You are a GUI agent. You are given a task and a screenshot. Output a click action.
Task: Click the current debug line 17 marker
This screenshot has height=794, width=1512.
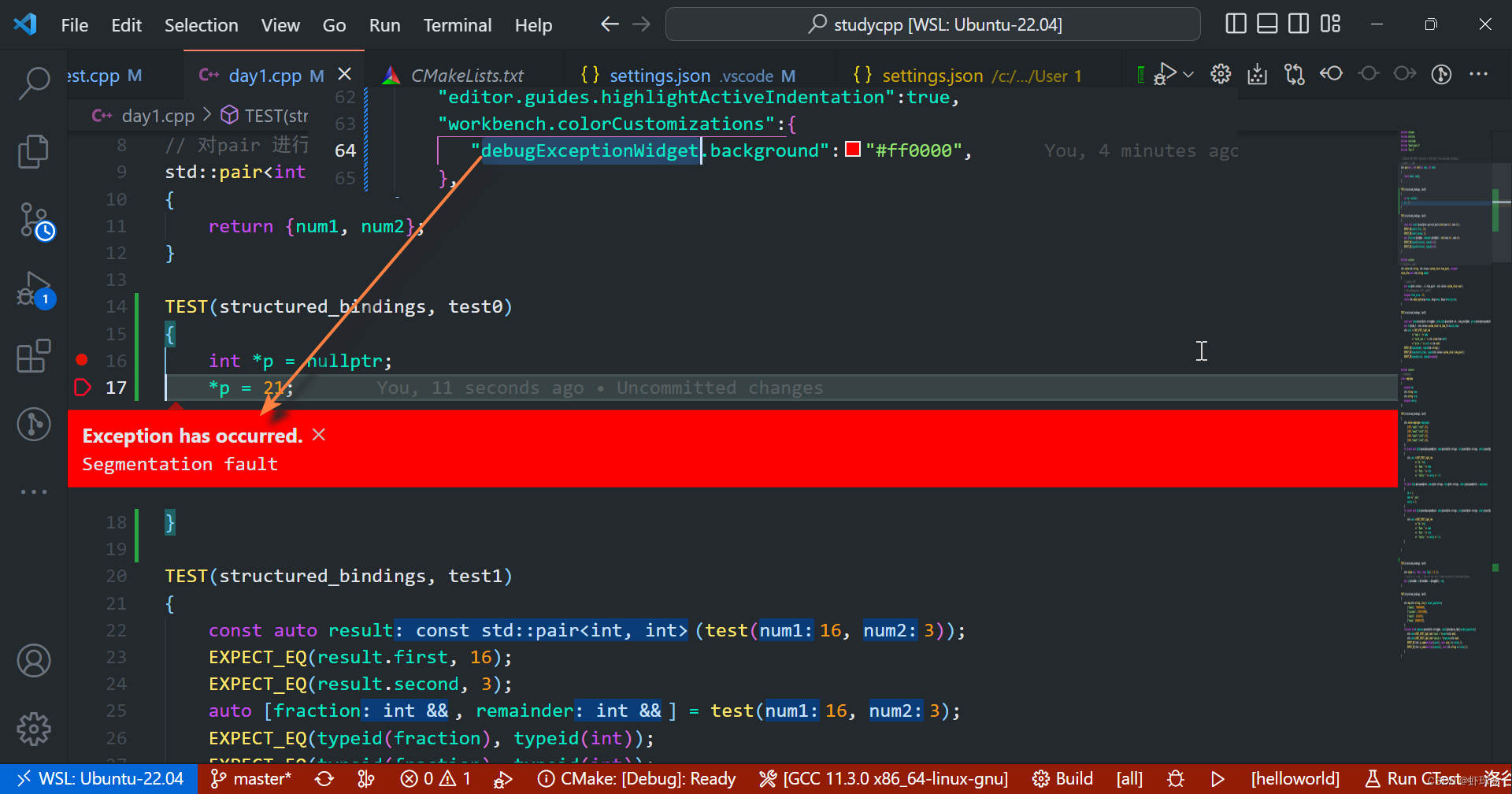click(82, 387)
